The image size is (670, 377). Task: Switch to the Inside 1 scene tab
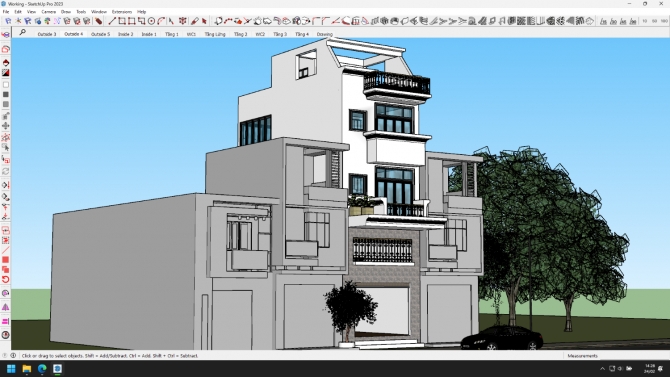click(x=149, y=34)
